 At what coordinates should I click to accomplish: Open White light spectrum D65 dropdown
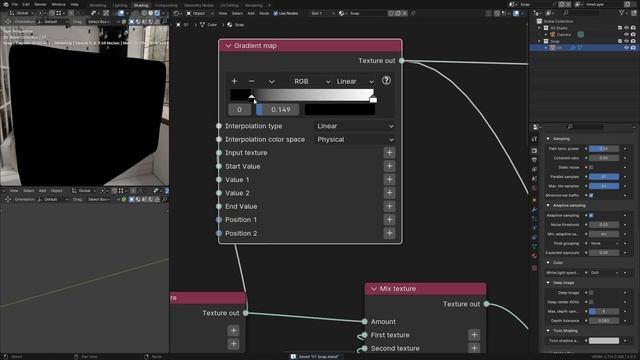coord(604,273)
